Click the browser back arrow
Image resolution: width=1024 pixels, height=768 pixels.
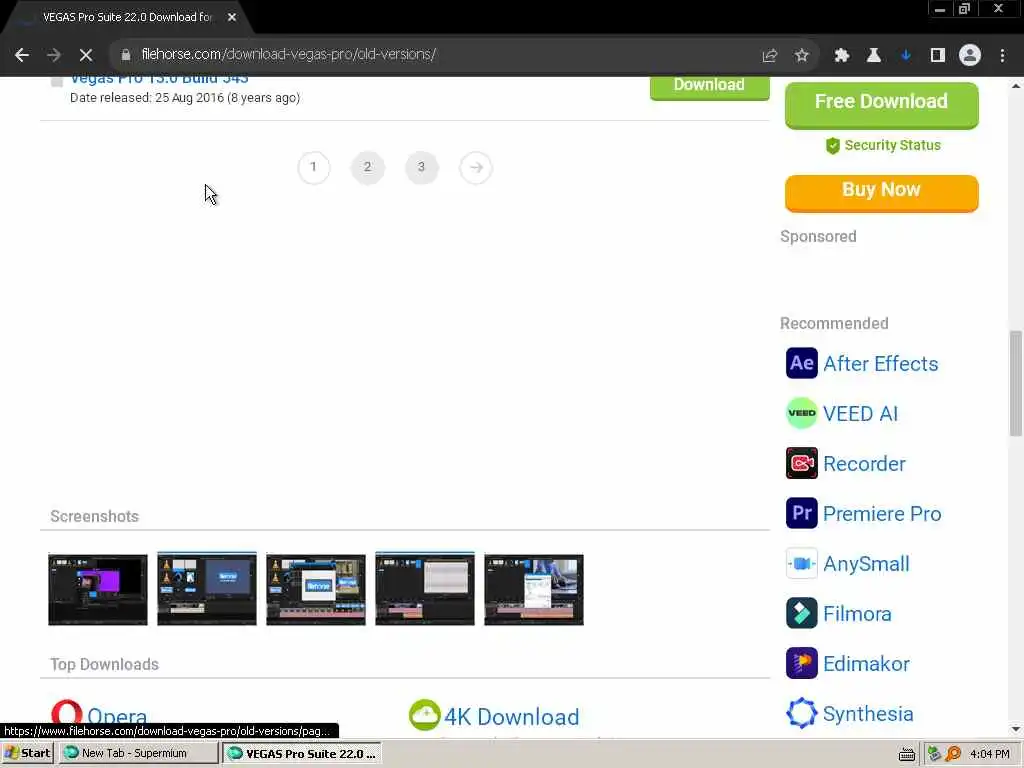[22, 55]
